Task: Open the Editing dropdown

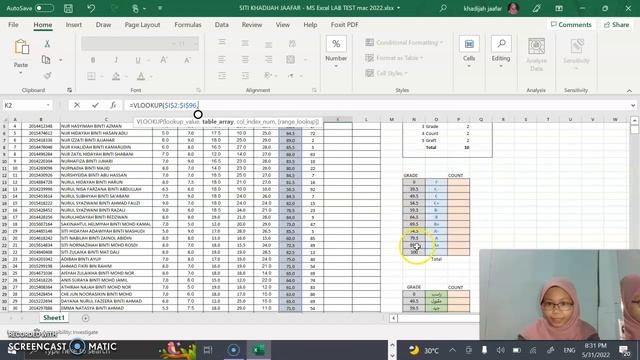Action: tap(501, 52)
